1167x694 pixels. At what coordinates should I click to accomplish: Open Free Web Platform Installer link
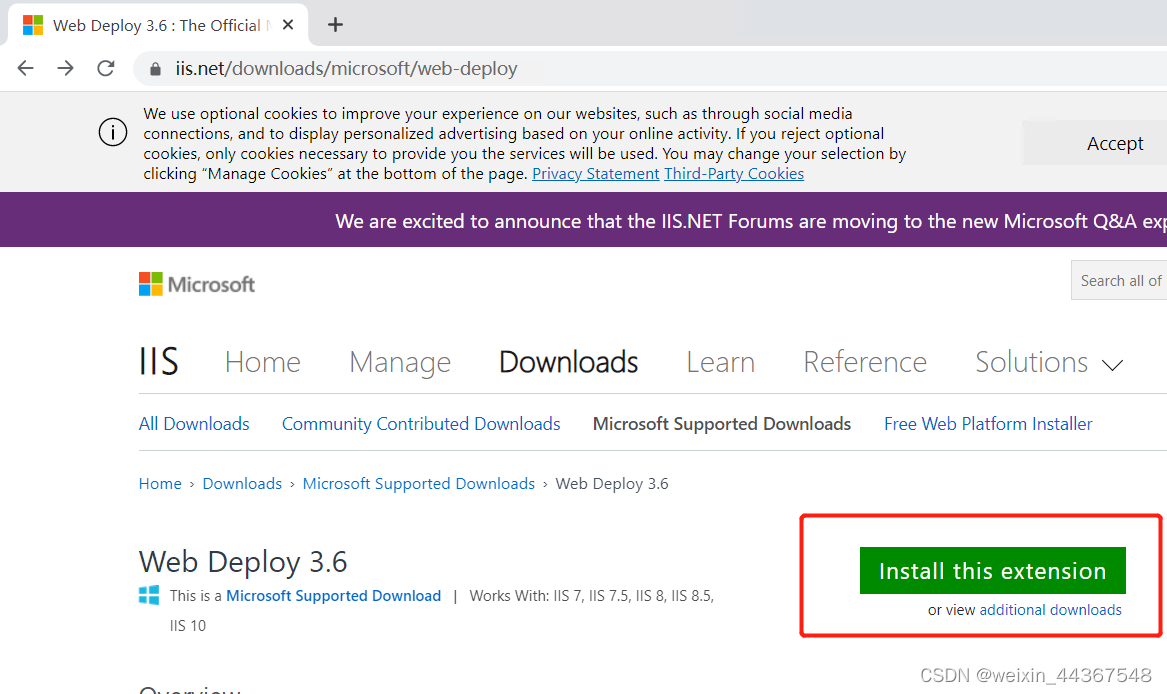click(x=988, y=424)
